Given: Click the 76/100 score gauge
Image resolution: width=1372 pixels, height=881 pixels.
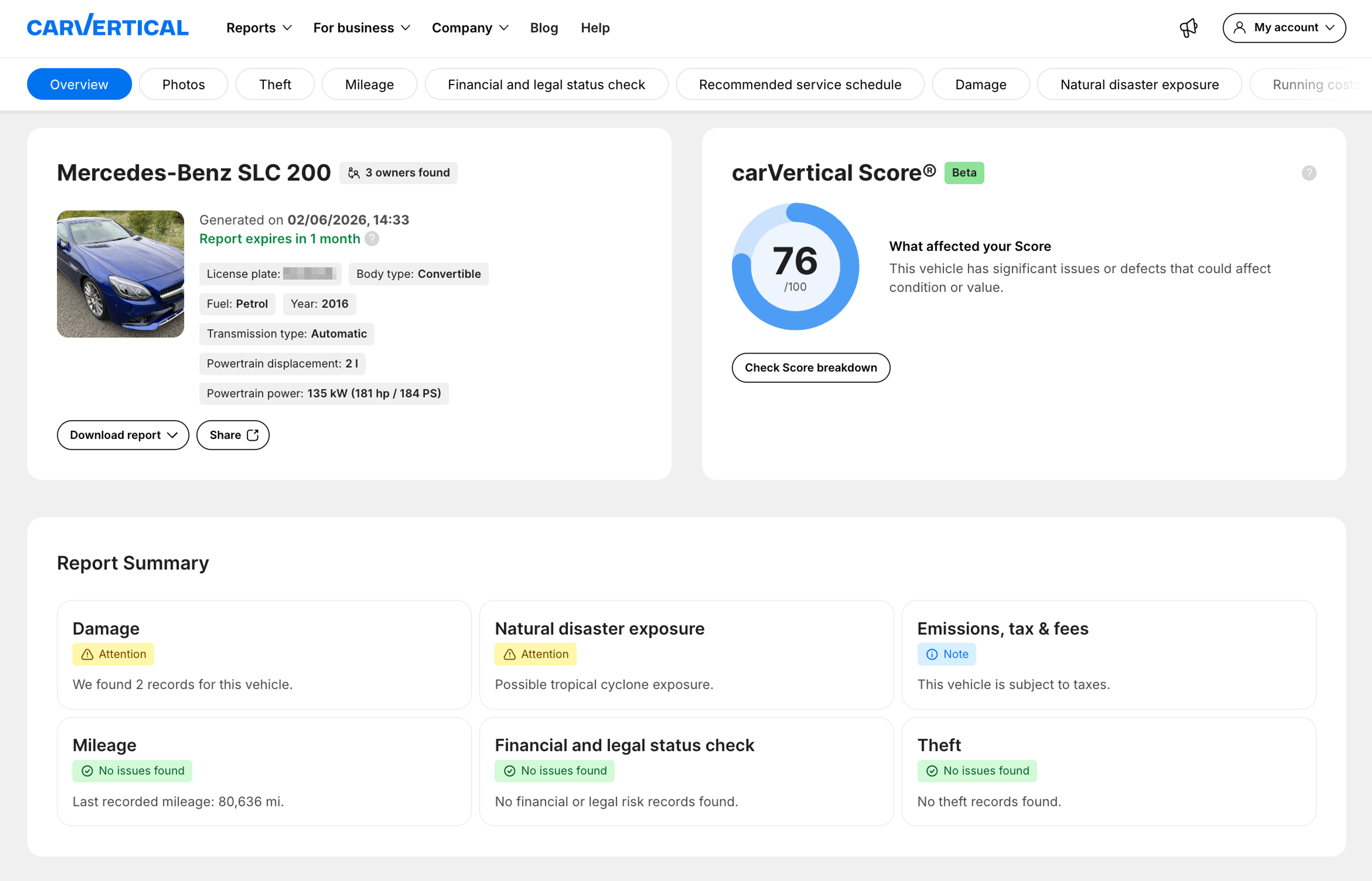Looking at the screenshot, I should pyautogui.click(x=795, y=266).
